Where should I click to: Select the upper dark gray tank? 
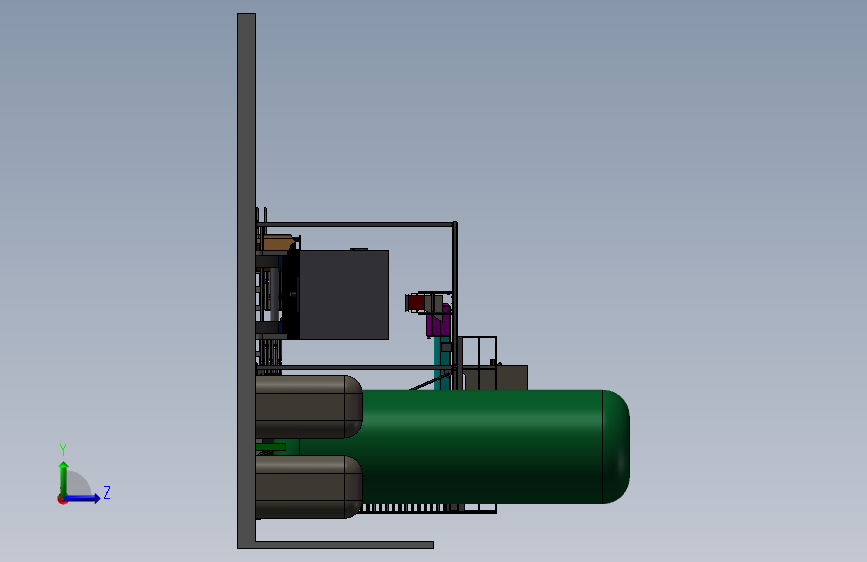pyautogui.click(x=309, y=407)
